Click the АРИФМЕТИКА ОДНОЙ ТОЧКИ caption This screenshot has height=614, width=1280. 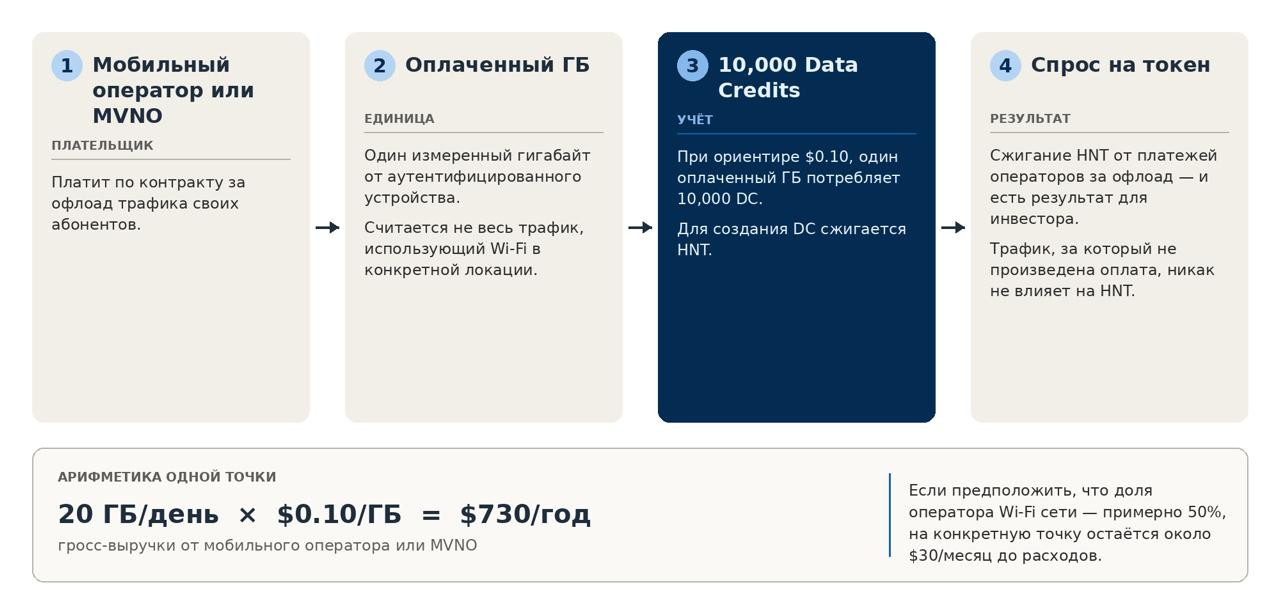click(167, 477)
